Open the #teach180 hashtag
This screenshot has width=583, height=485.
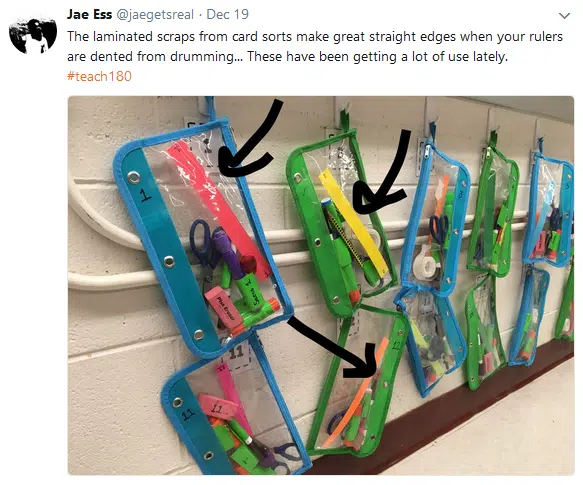99,76
